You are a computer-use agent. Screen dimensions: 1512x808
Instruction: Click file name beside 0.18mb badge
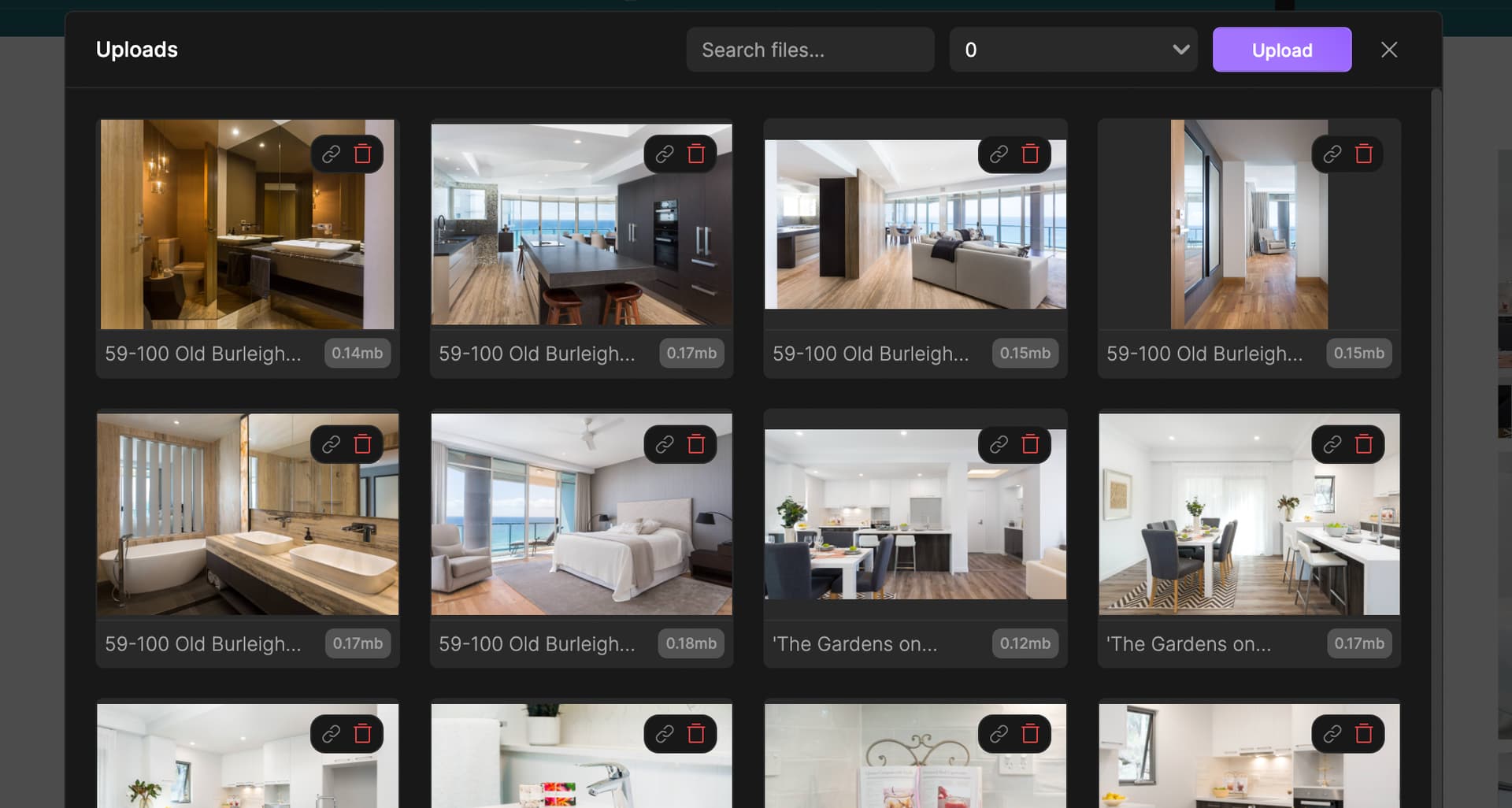537,644
